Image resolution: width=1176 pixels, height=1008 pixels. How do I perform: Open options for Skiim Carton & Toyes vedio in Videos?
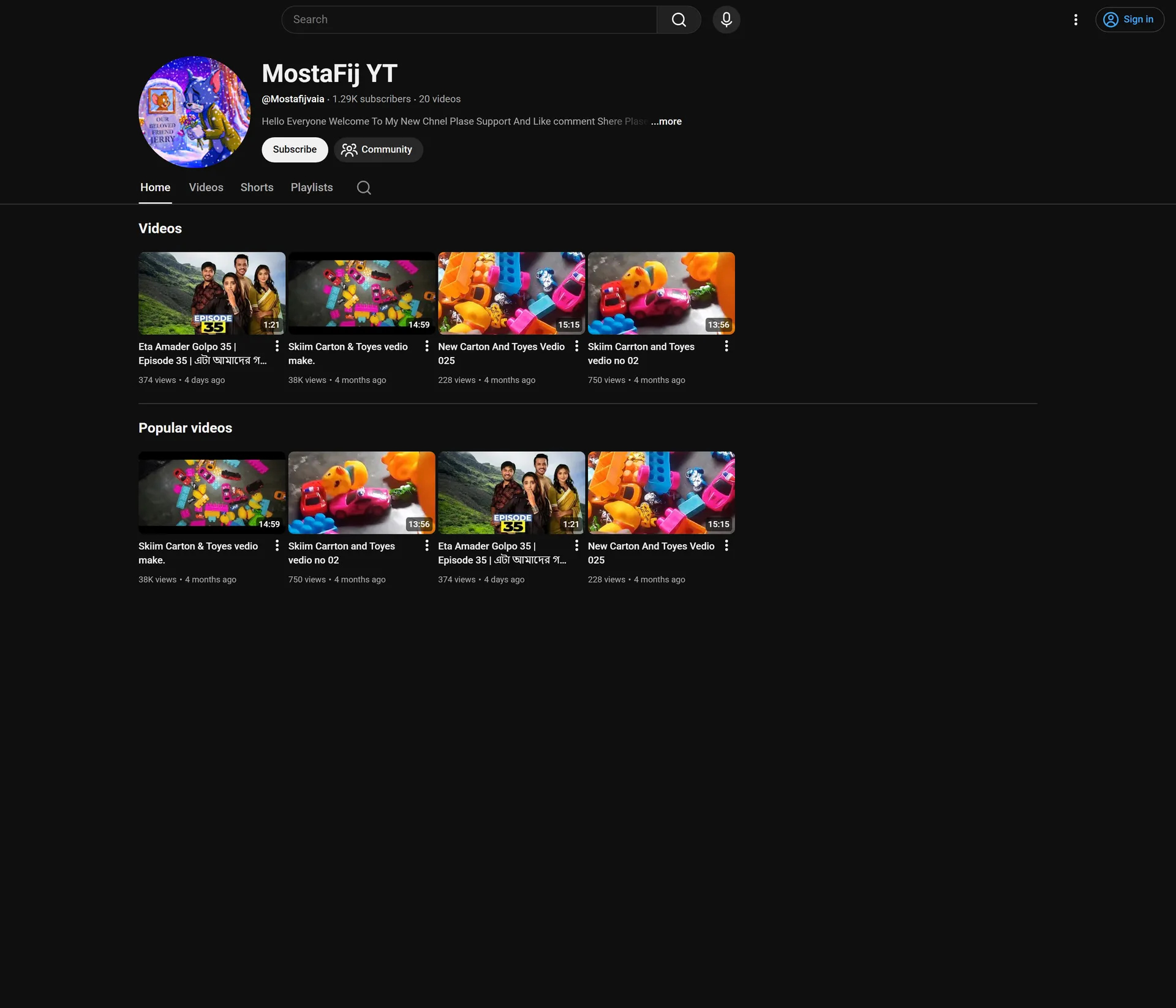(427, 346)
